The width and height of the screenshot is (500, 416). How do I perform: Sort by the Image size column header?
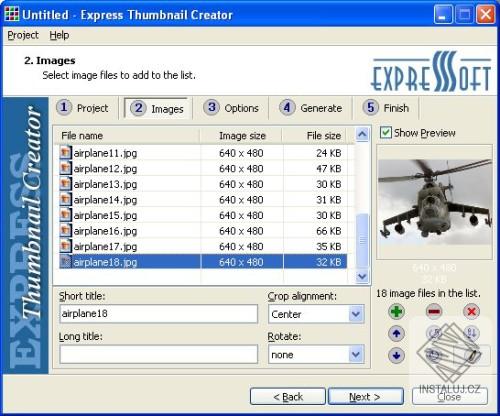click(241, 136)
